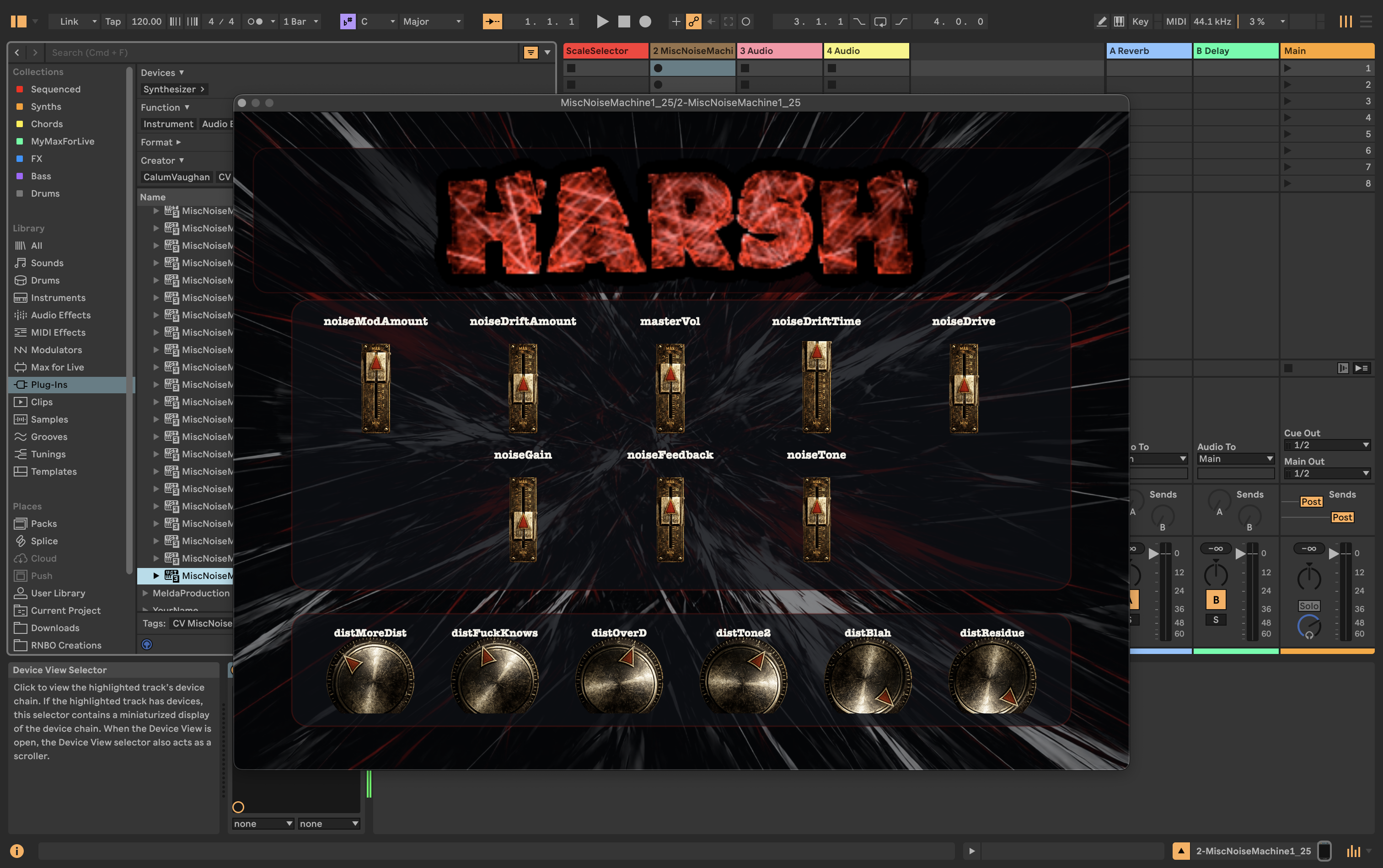Toggle the Scale Mode icon
The width and height of the screenshot is (1383, 868).
[348, 22]
